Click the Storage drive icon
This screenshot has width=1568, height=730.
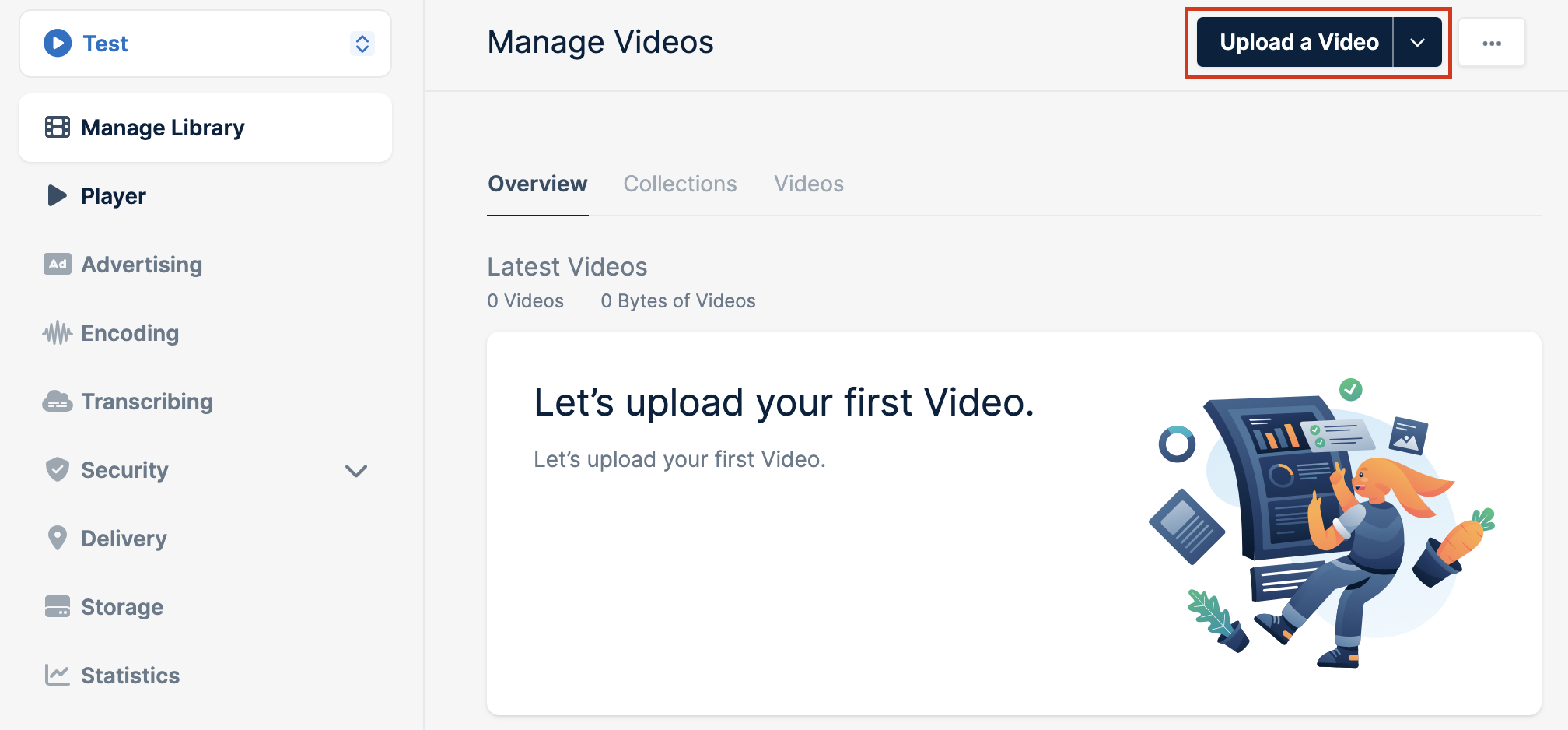(58, 606)
